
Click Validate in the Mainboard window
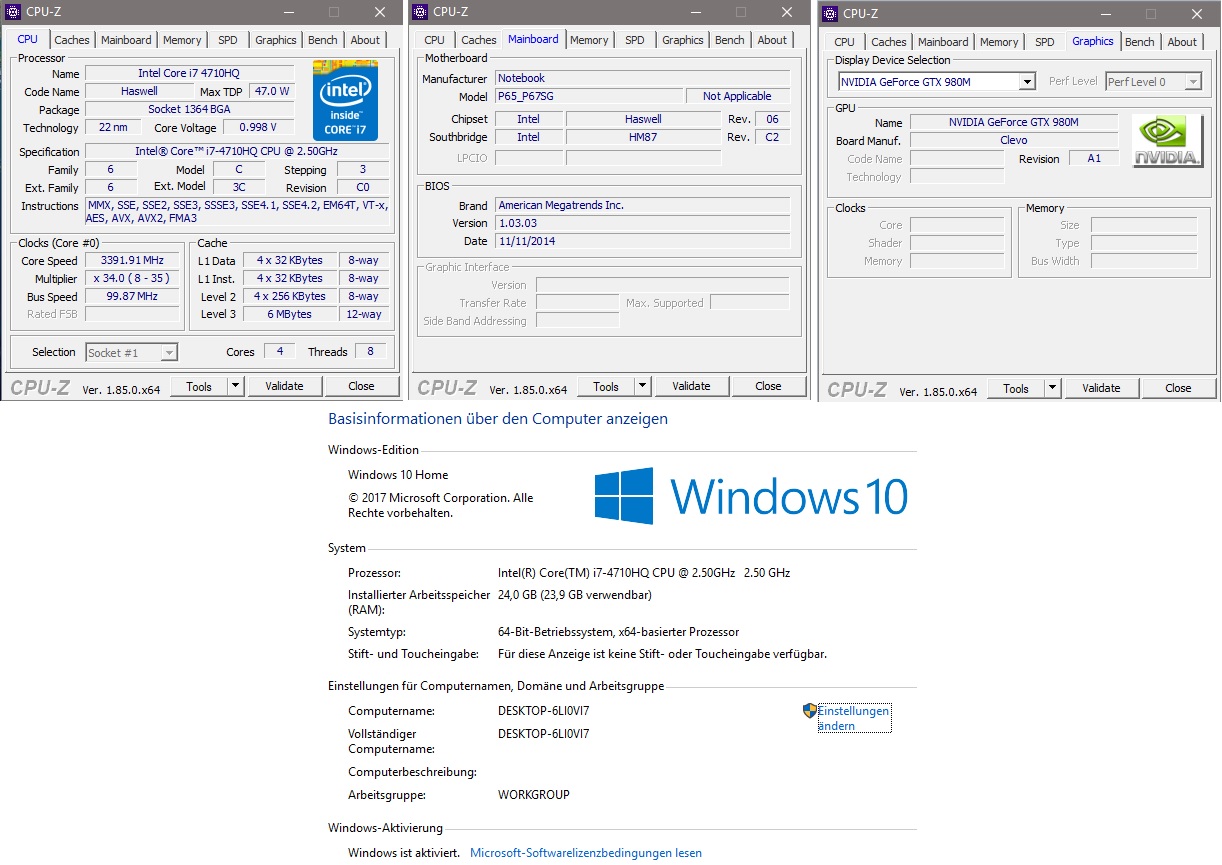(x=691, y=386)
